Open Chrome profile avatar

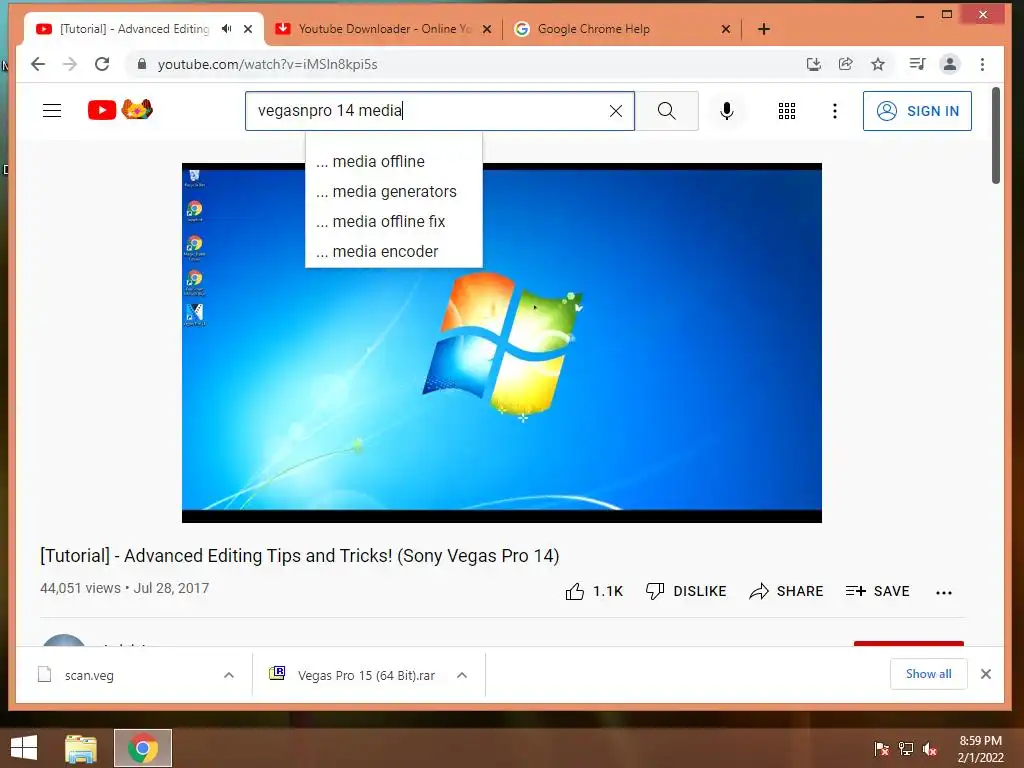950,64
